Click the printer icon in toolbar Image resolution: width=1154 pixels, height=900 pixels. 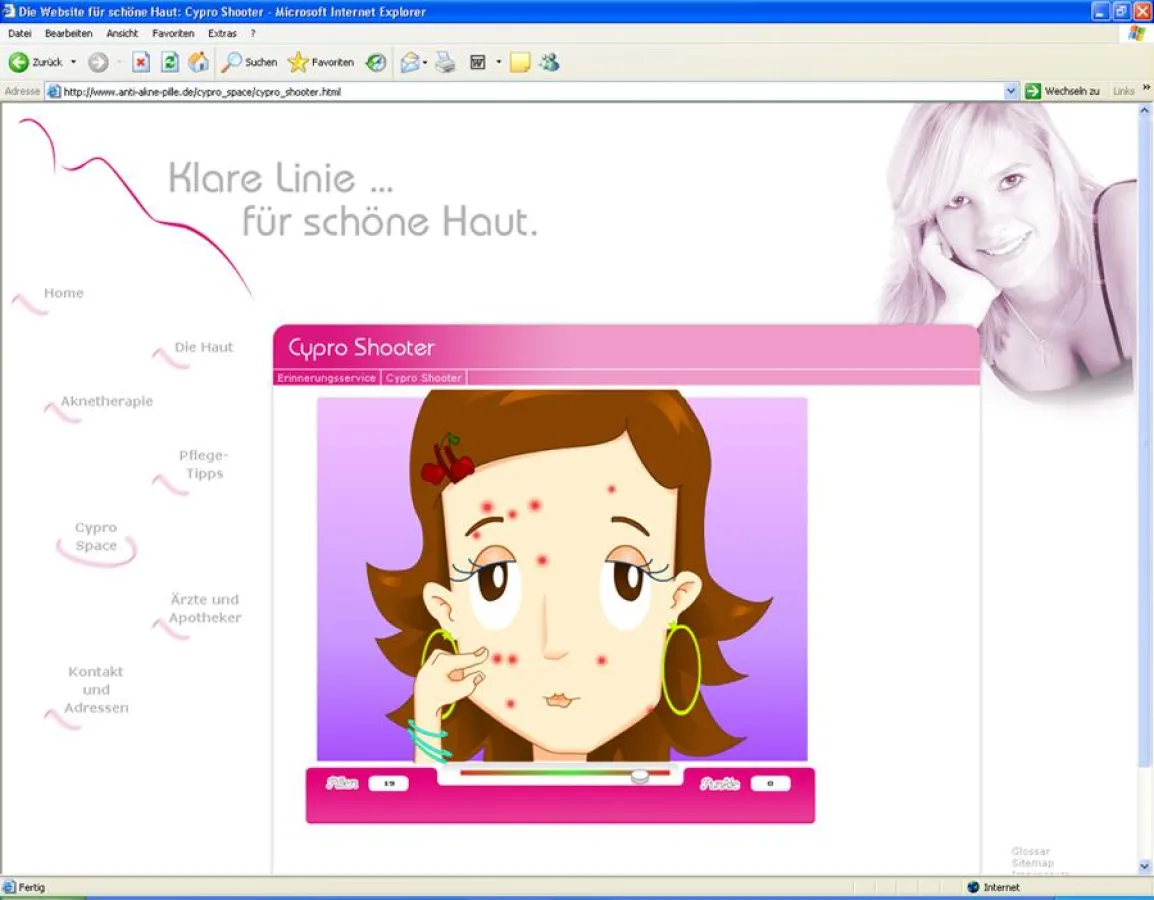pyautogui.click(x=445, y=62)
